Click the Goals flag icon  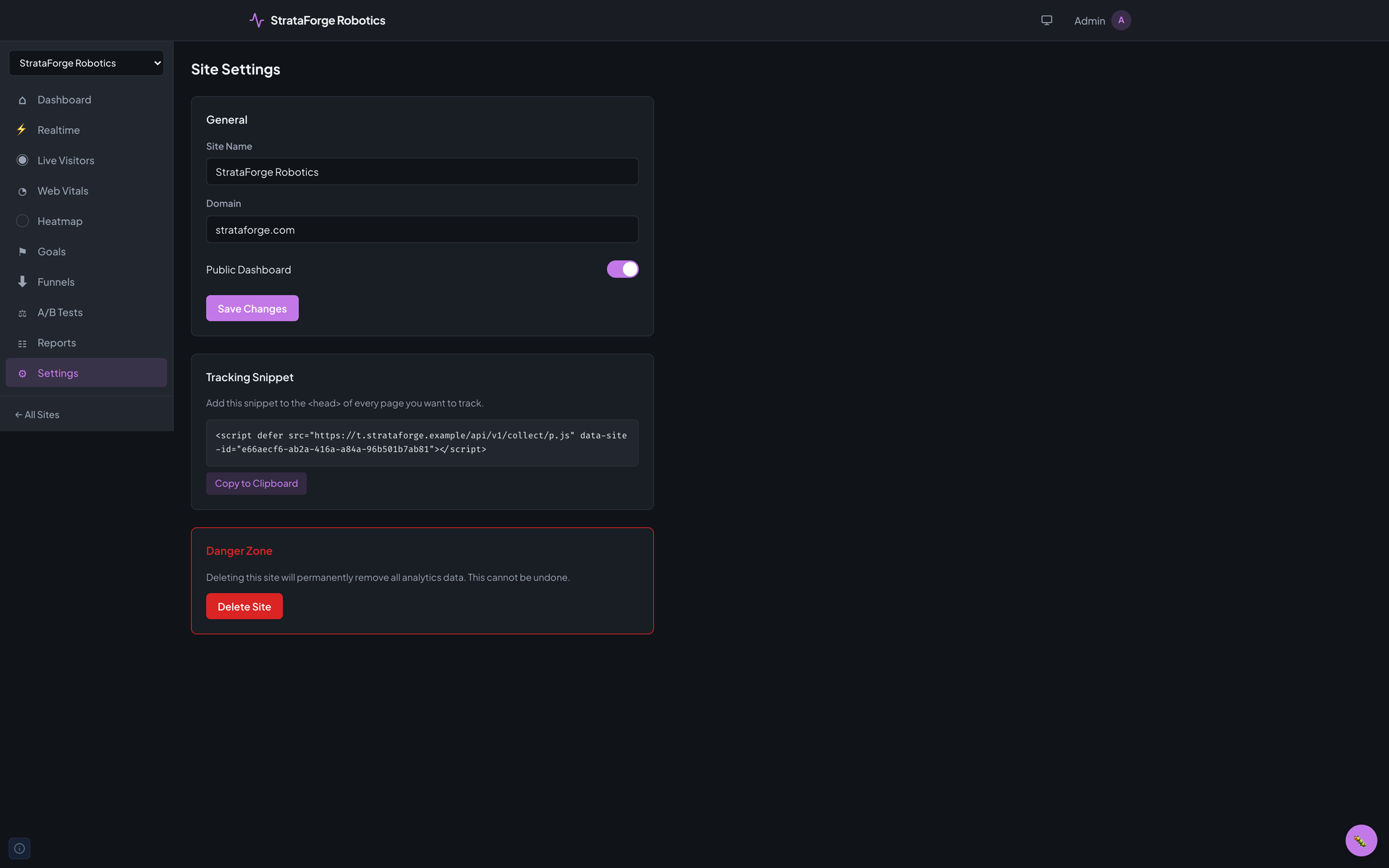[x=22, y=252]
